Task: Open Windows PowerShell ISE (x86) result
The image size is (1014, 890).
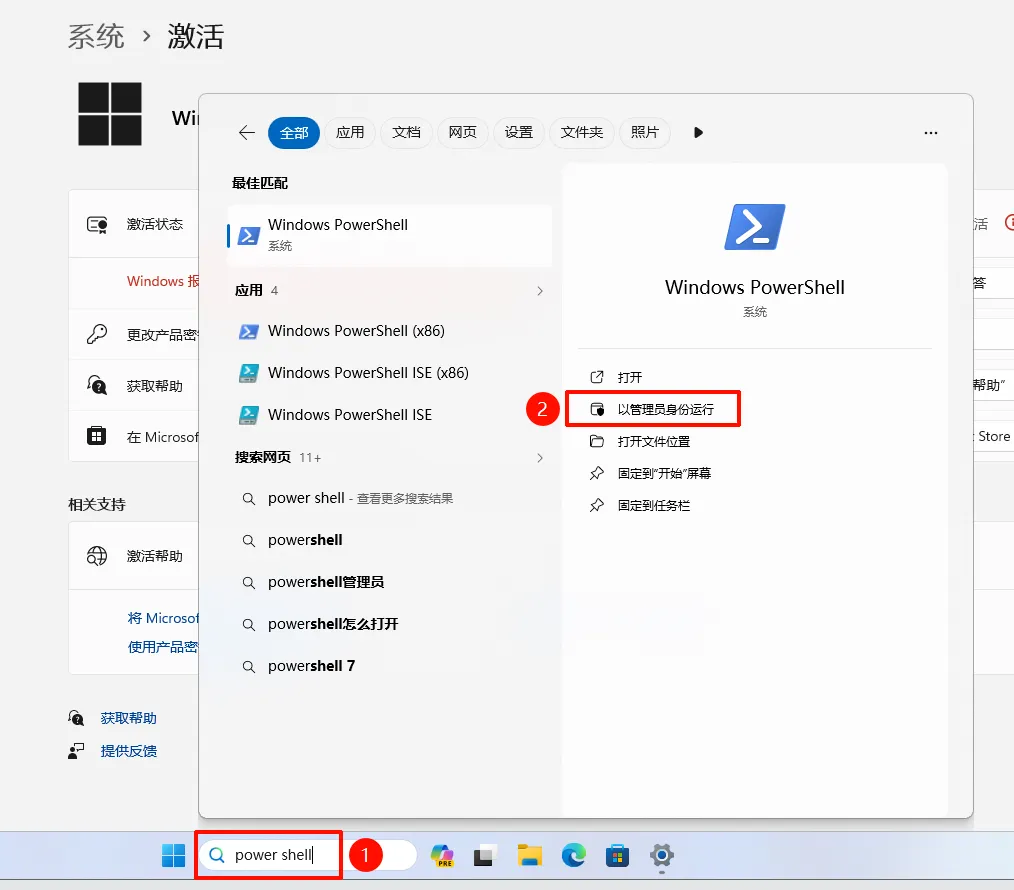Action: [390, 373]
